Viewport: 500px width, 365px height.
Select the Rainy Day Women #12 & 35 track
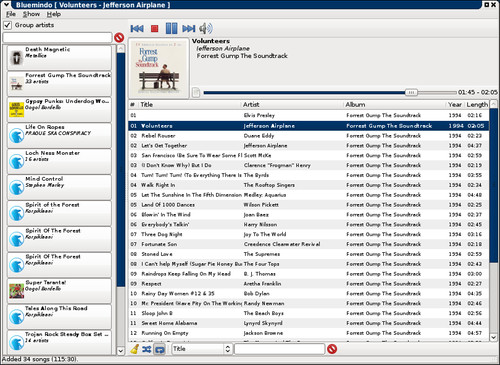coord(309,294)
